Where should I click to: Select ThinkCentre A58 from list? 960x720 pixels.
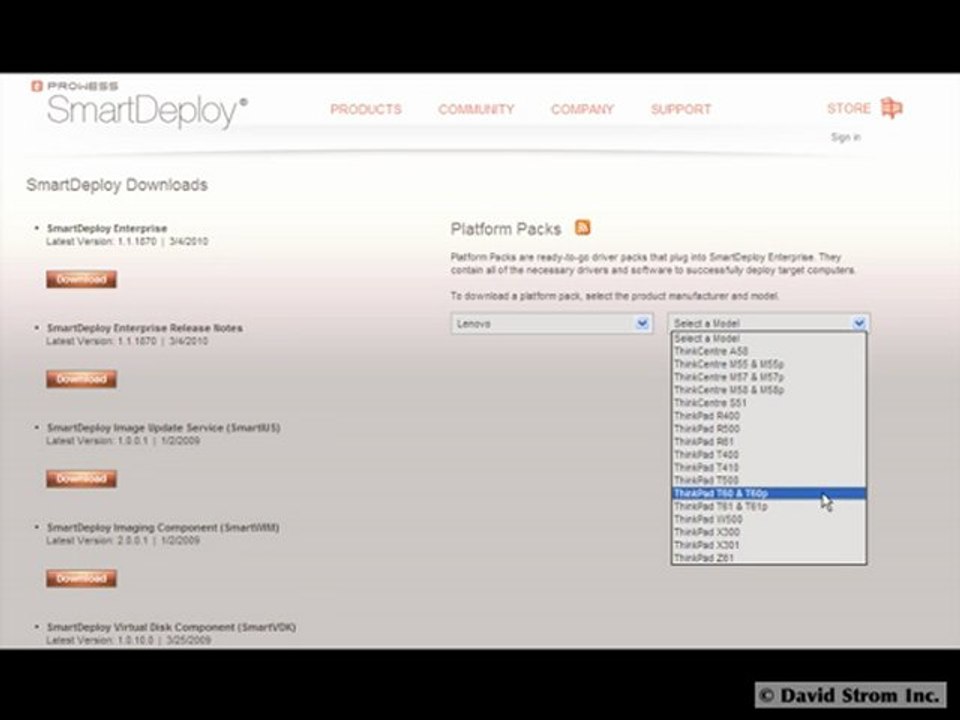point(769,351)
